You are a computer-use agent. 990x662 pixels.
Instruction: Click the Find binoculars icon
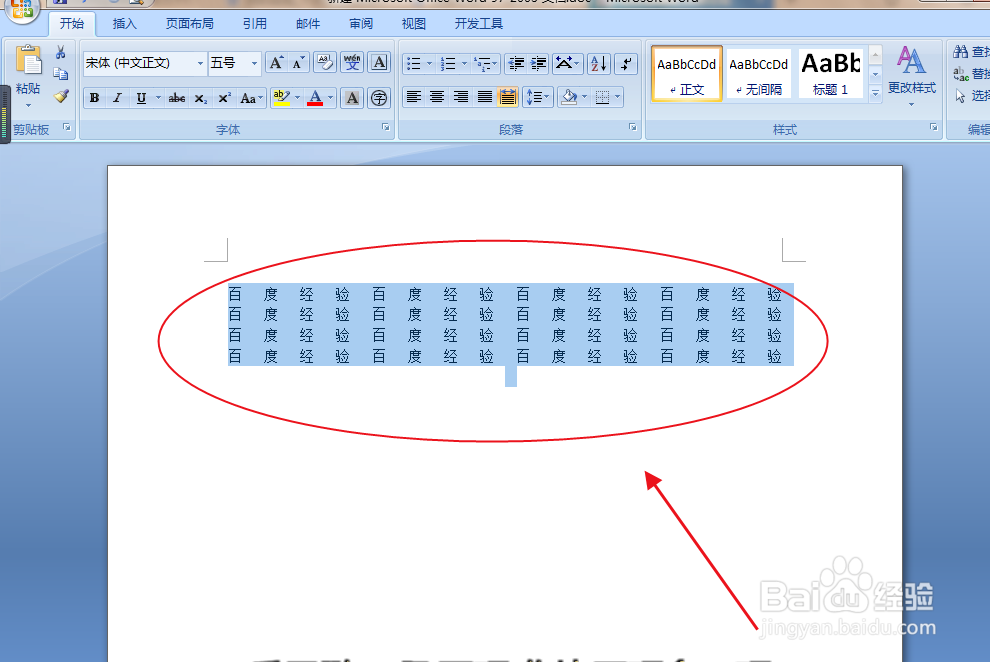point(960,52)
